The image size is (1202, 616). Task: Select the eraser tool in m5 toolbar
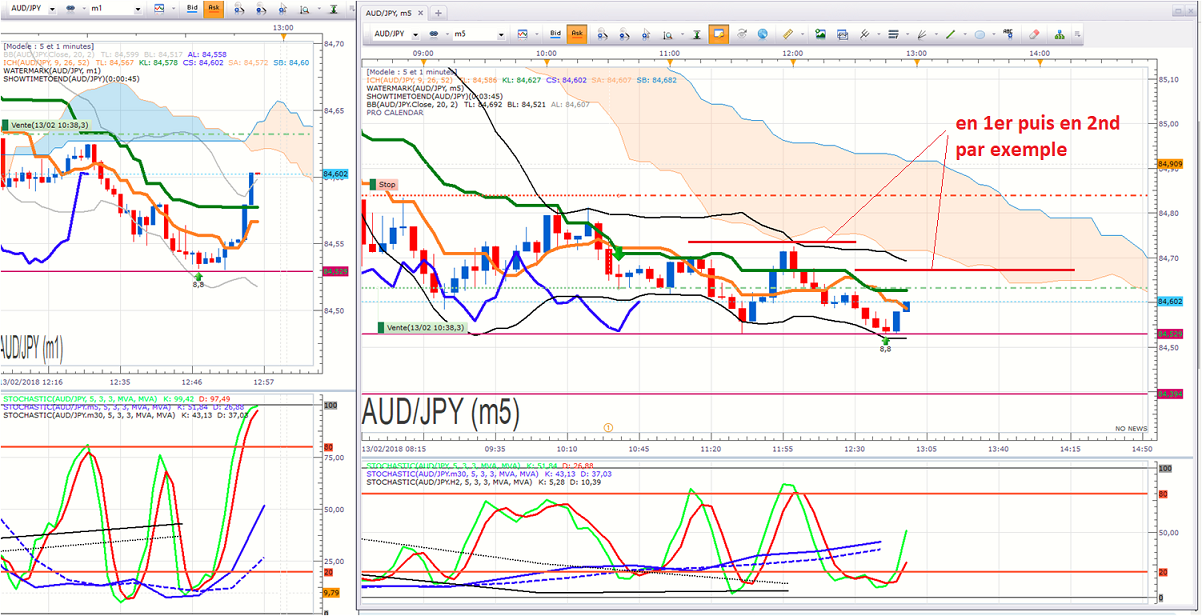(x=1034, y=34)
